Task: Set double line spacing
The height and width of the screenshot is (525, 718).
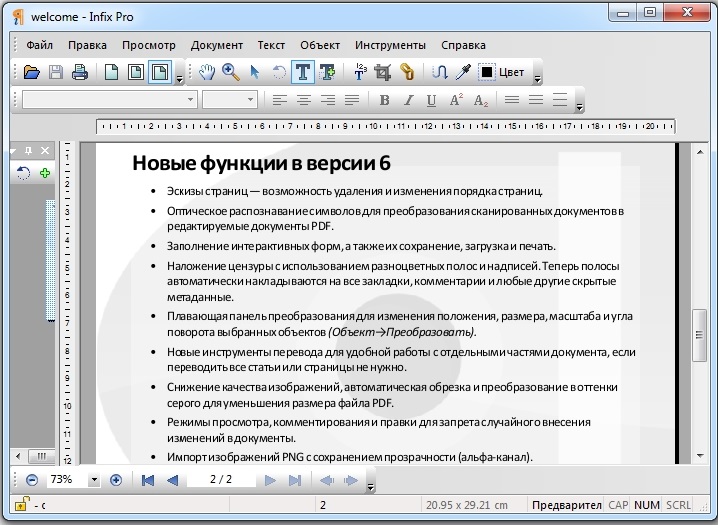Action: point(560,100)
